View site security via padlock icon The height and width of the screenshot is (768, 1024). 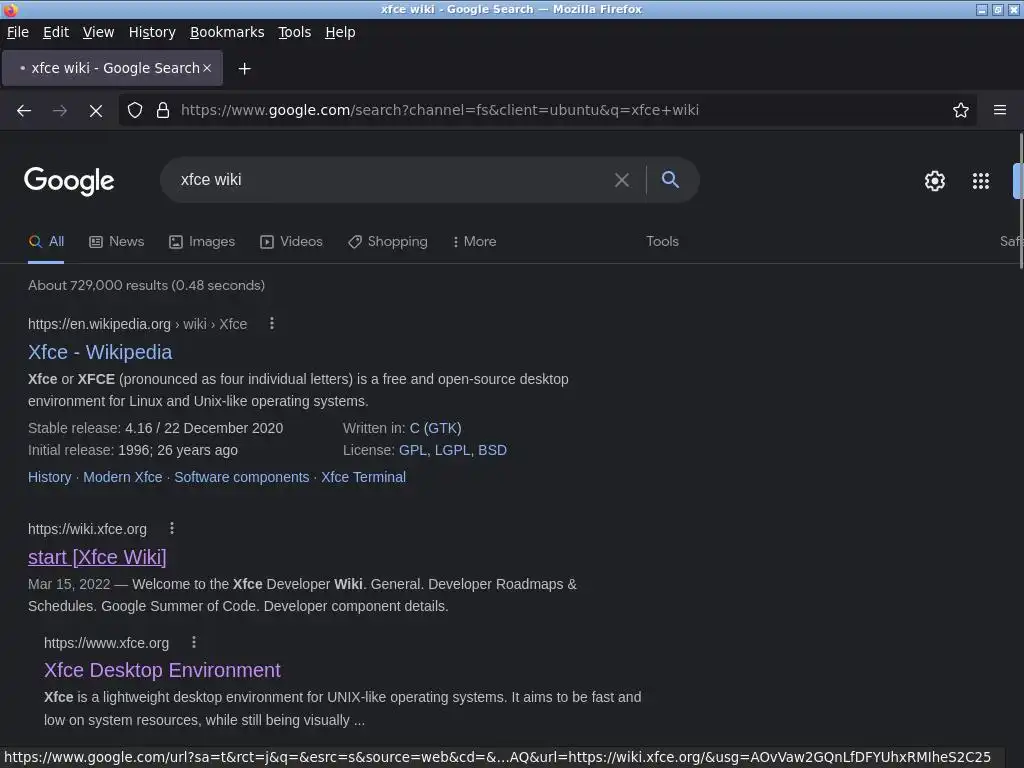click(163, 110)
